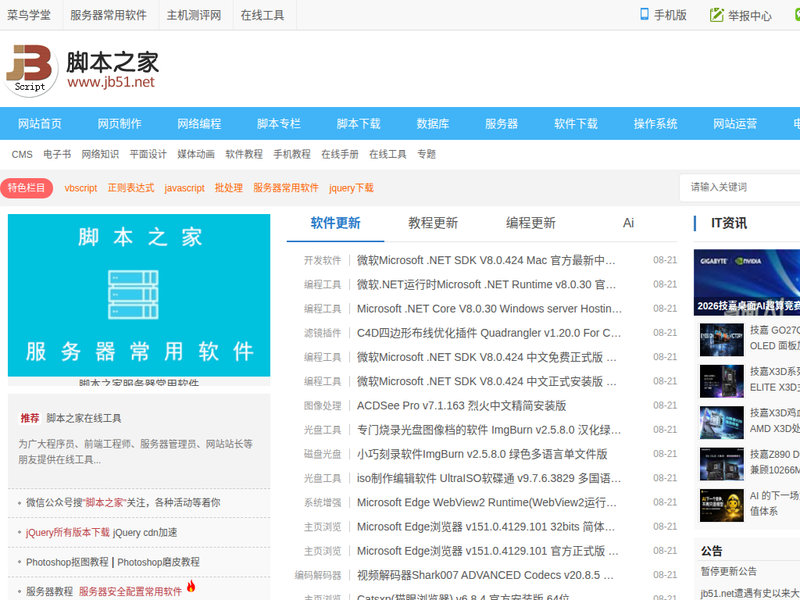The width and height of the screenshot is (800, 600).
Task: Open 网页制作 in the navigation bar
Action: point(119,123)
